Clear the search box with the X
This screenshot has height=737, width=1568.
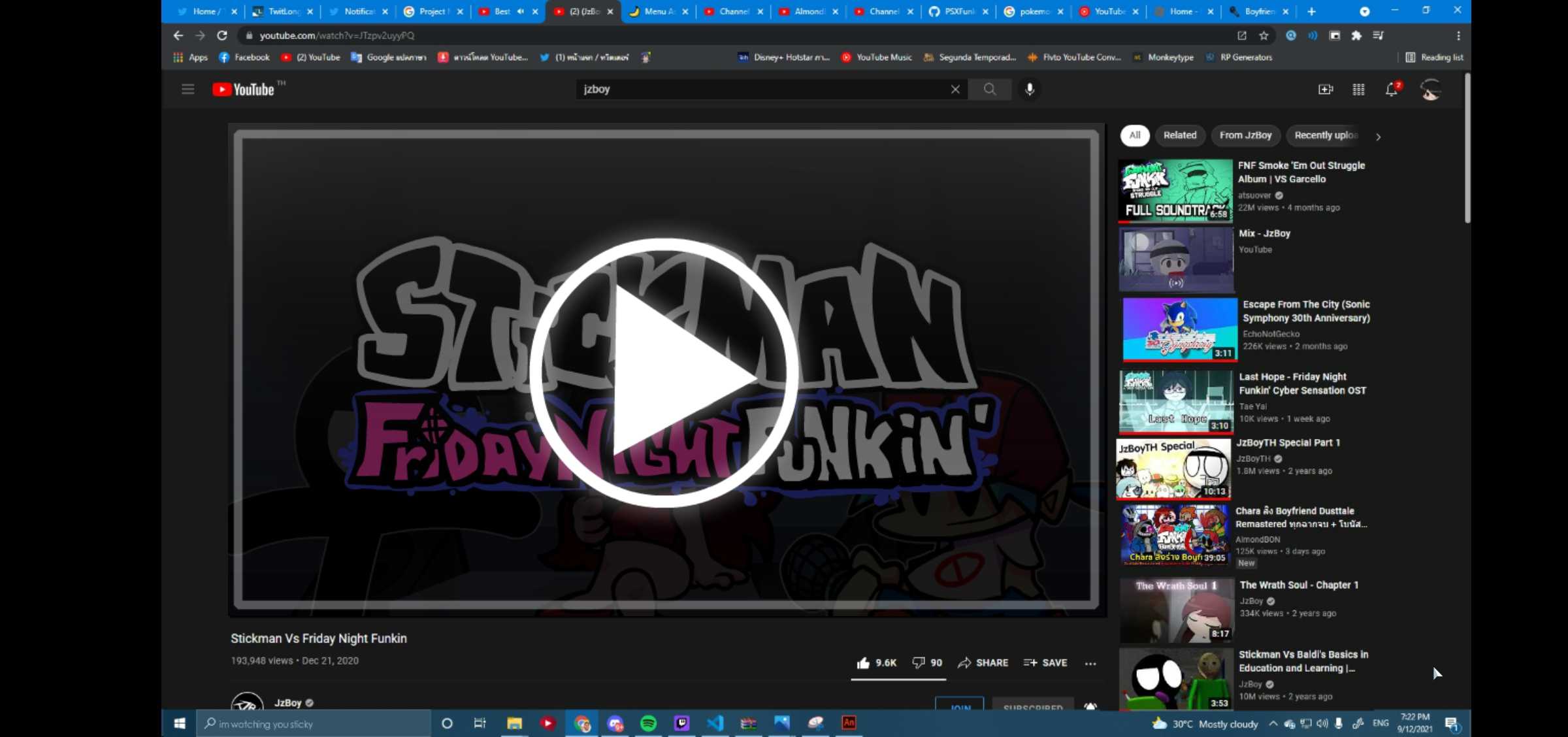(x=955, y=89)
